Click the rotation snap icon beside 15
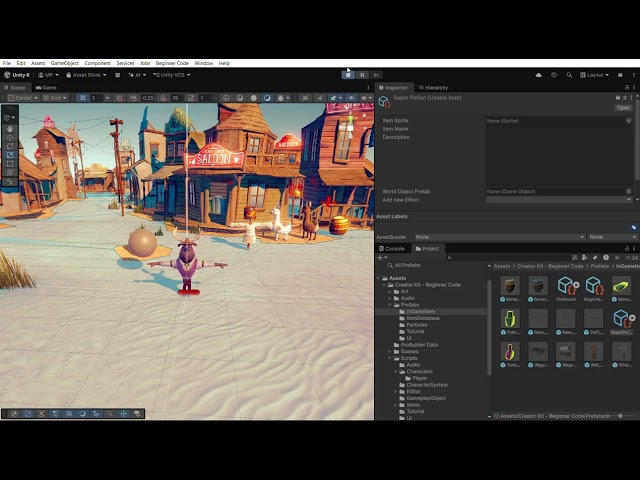This screenshot has height=480, width=640. pyautogui.click(x=163, y=98)
